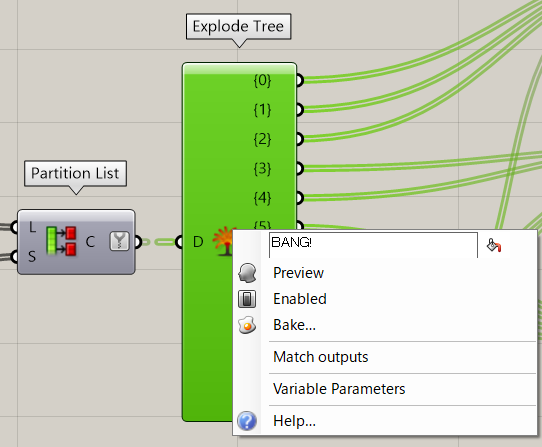
Task: Click the Enabled switch icon
Action: [x=247, y=299]
